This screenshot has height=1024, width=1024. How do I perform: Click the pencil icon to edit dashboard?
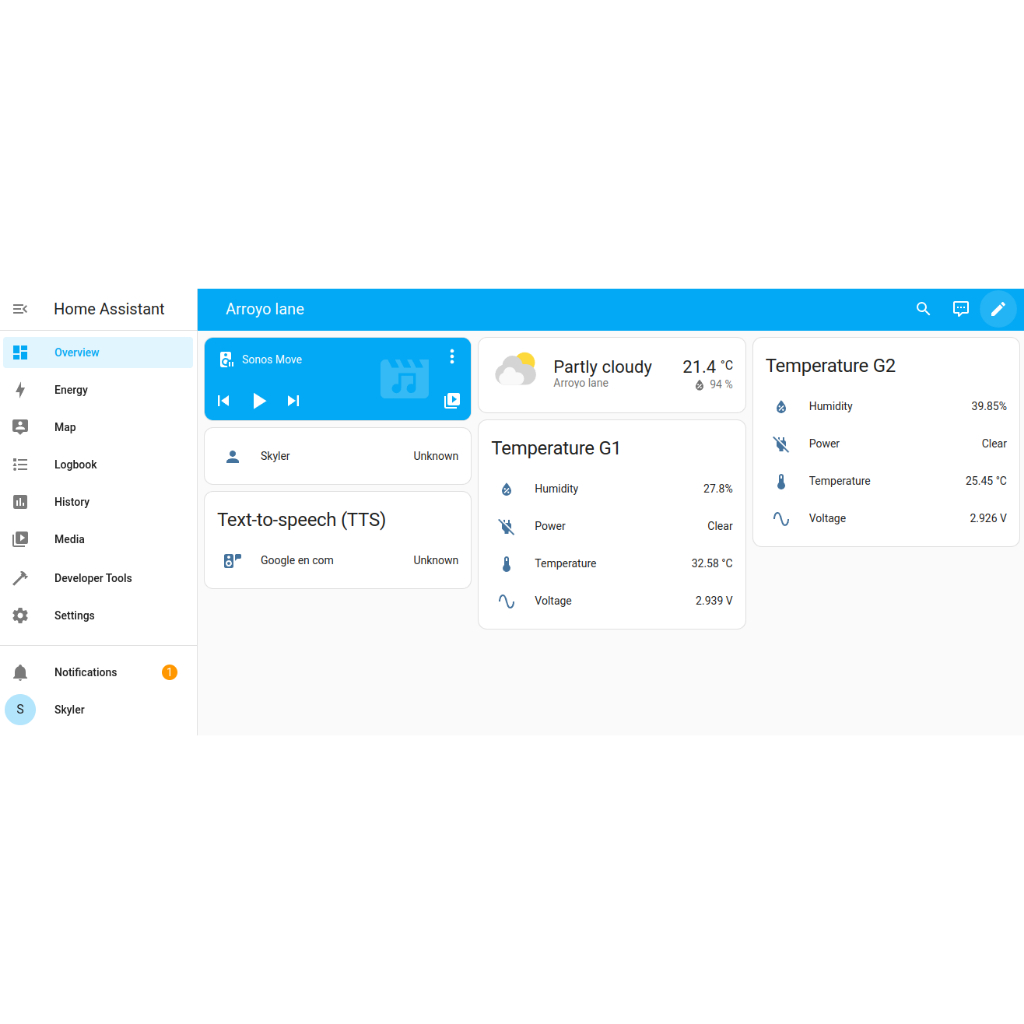tap(998, 309)
